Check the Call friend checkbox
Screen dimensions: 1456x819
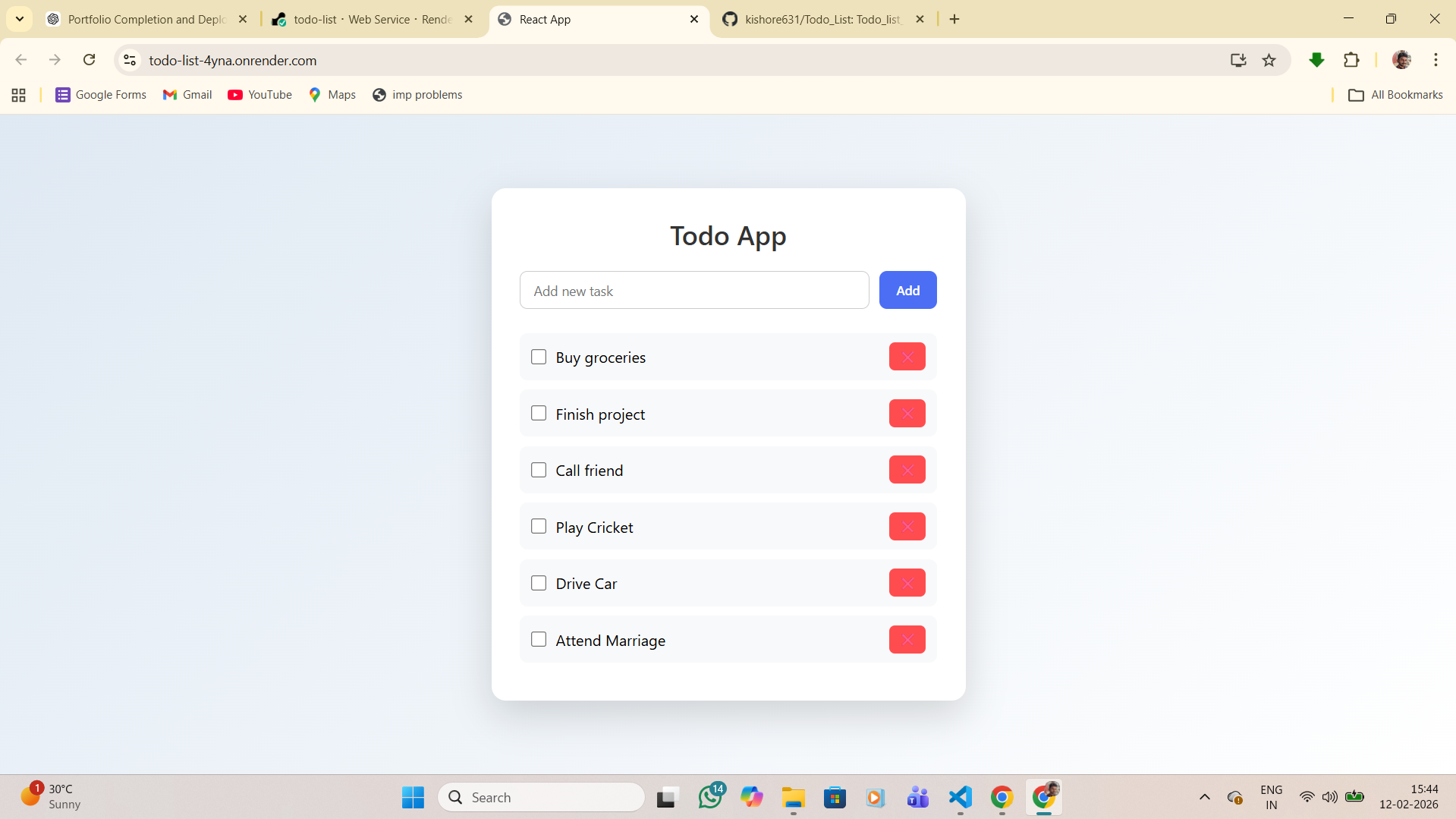pyautogui.click(x=539, y=470)
